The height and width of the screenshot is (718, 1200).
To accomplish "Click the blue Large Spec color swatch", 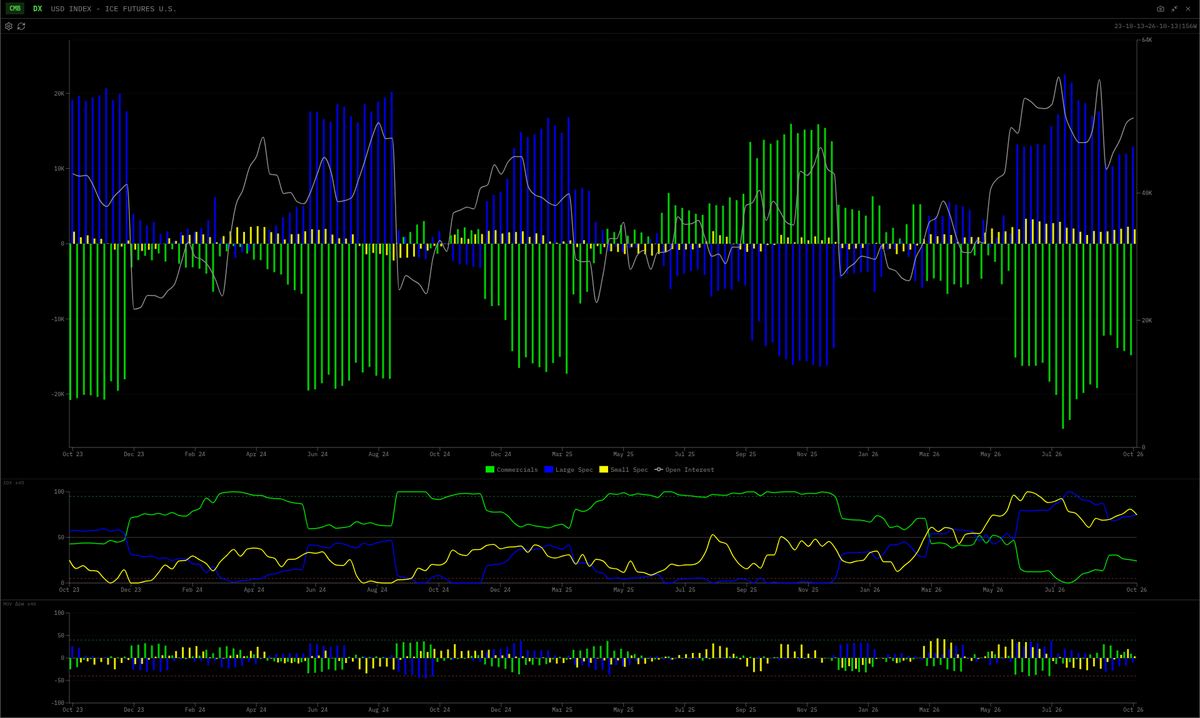I will (549, 469).
